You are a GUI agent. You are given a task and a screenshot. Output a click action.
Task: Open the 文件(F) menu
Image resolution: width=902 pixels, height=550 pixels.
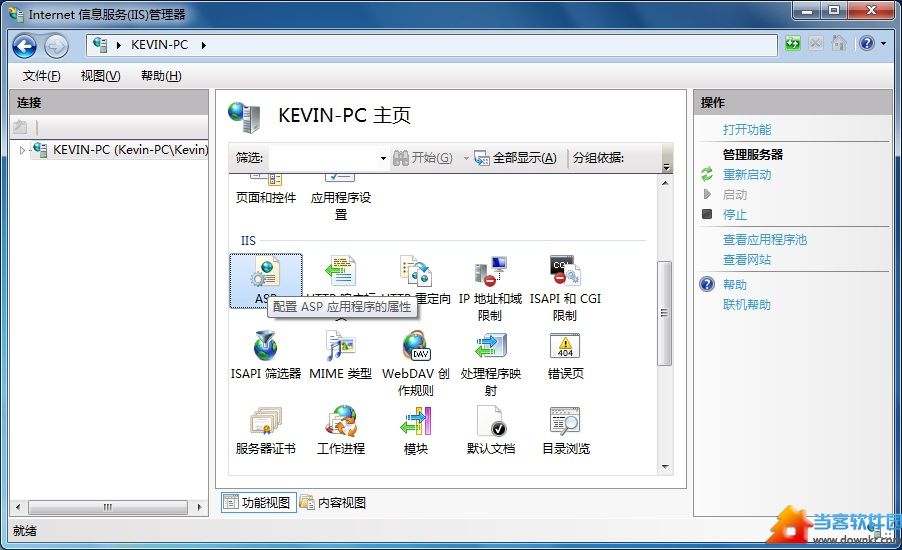pyautogui.click(x=41, y=76)
